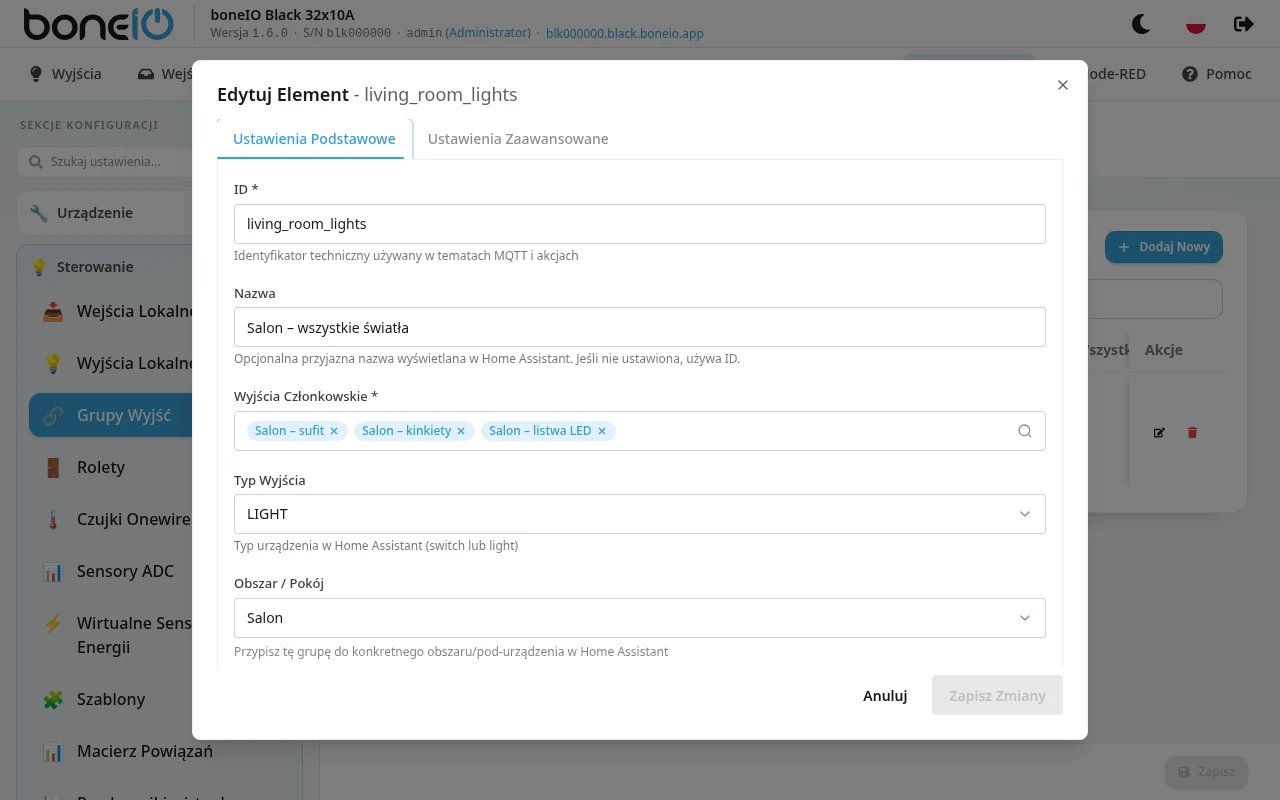Open blk000000.black.boneio.app link
Screen dimensions: 1280x800
point(624,33)
